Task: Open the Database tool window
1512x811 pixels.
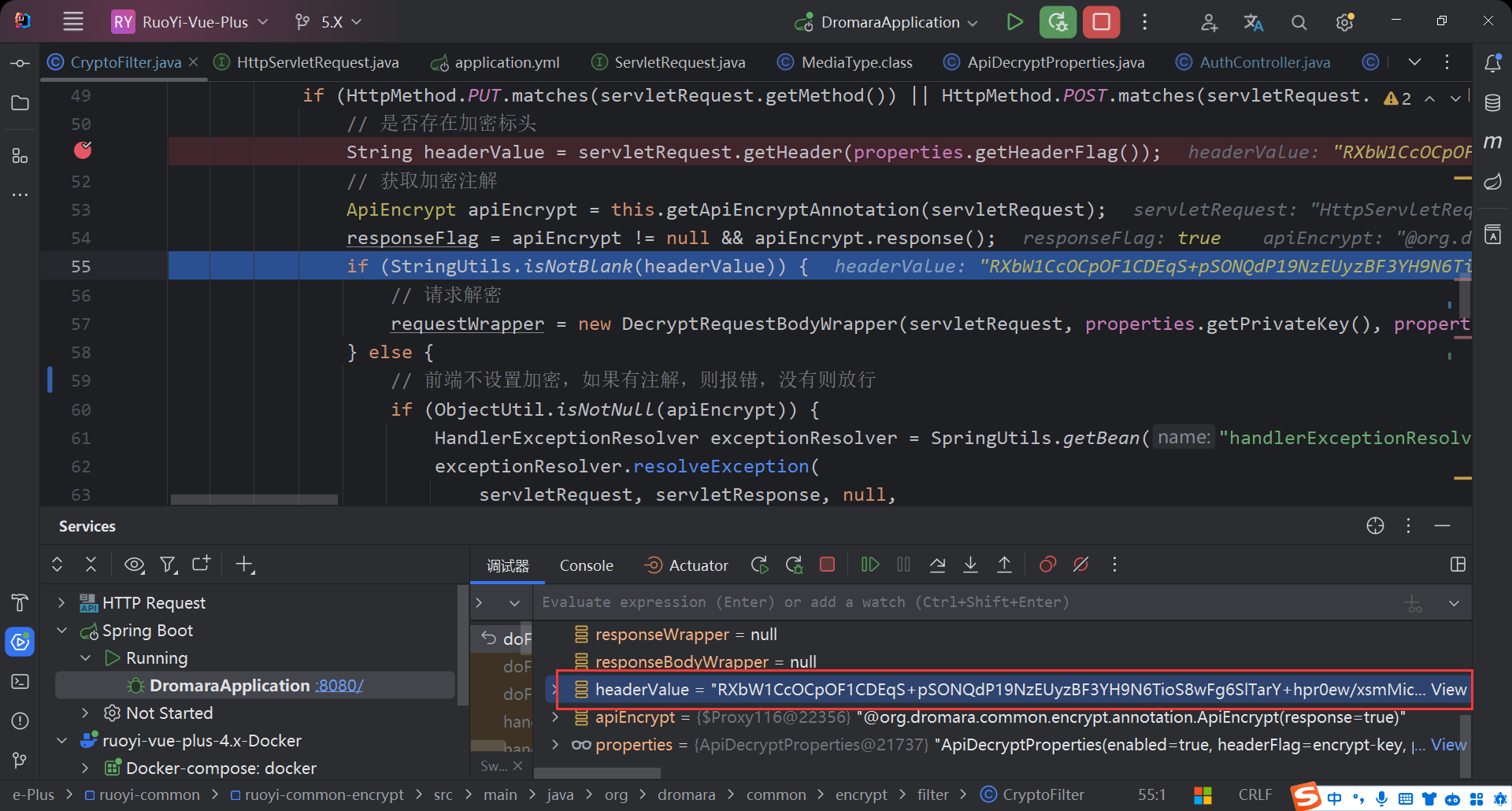Action: tap(1492, 102)
